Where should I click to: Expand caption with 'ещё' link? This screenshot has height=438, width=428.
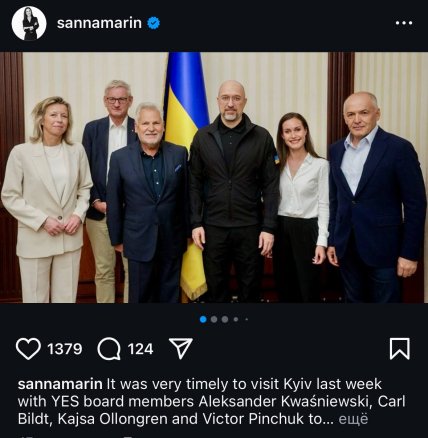[x=353, y=419]
